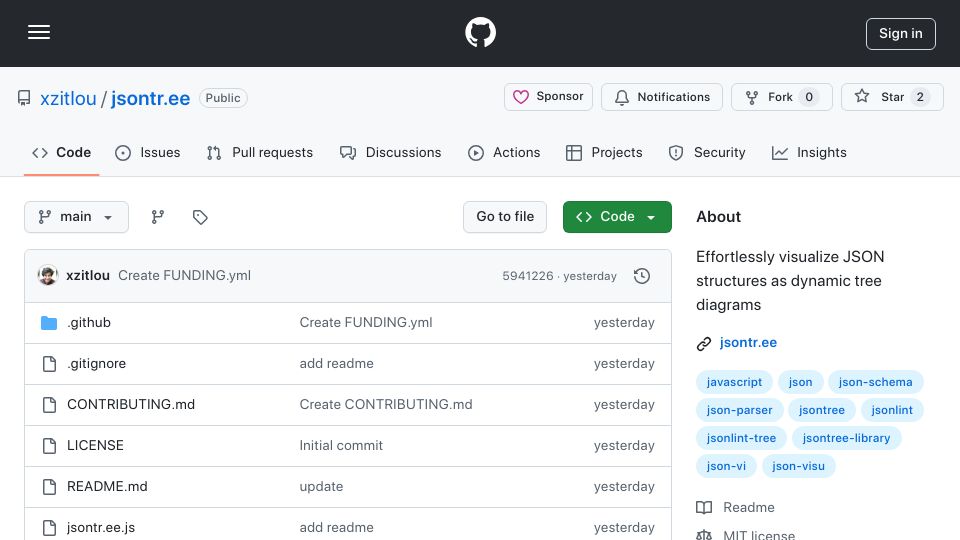The image size is (960, 540).
Task: Open the .gitignore file
Action: tap(97, 364)
